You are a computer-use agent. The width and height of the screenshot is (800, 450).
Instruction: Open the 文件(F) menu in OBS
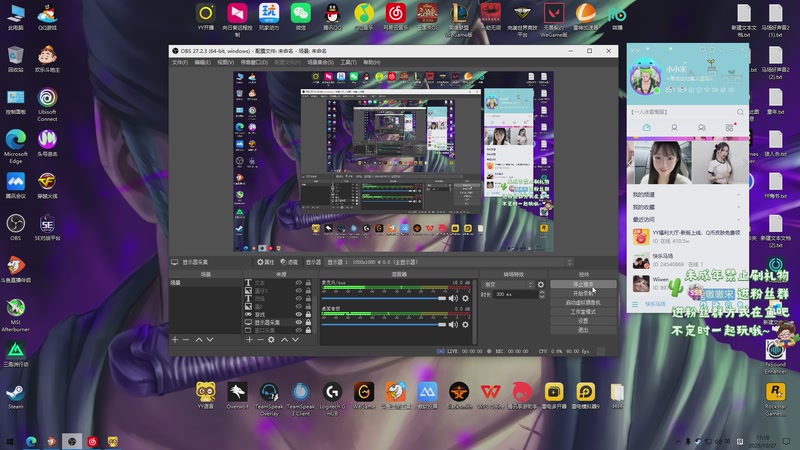[x=180, y=62]
